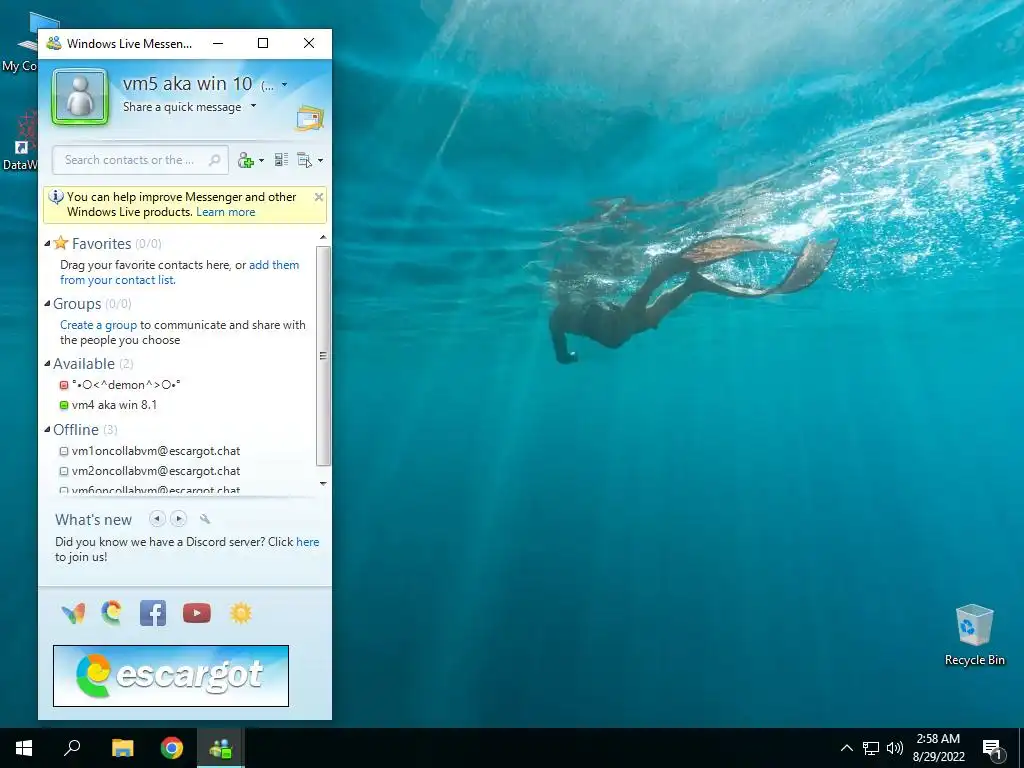The image size is (1024, 768).
Task: Open the MSN butterfly icon
Action: [73, 613]
